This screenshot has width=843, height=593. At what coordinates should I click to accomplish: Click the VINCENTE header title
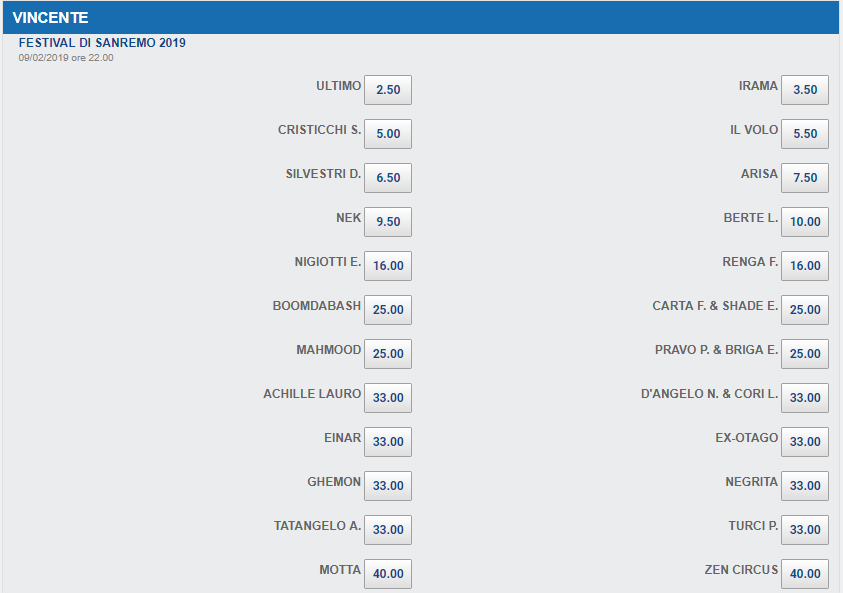51,18
